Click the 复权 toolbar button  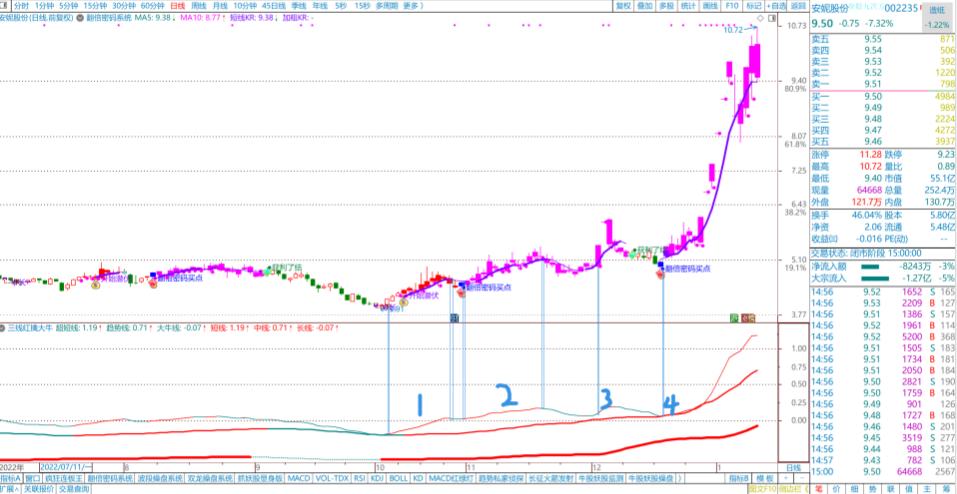[622, 5]
